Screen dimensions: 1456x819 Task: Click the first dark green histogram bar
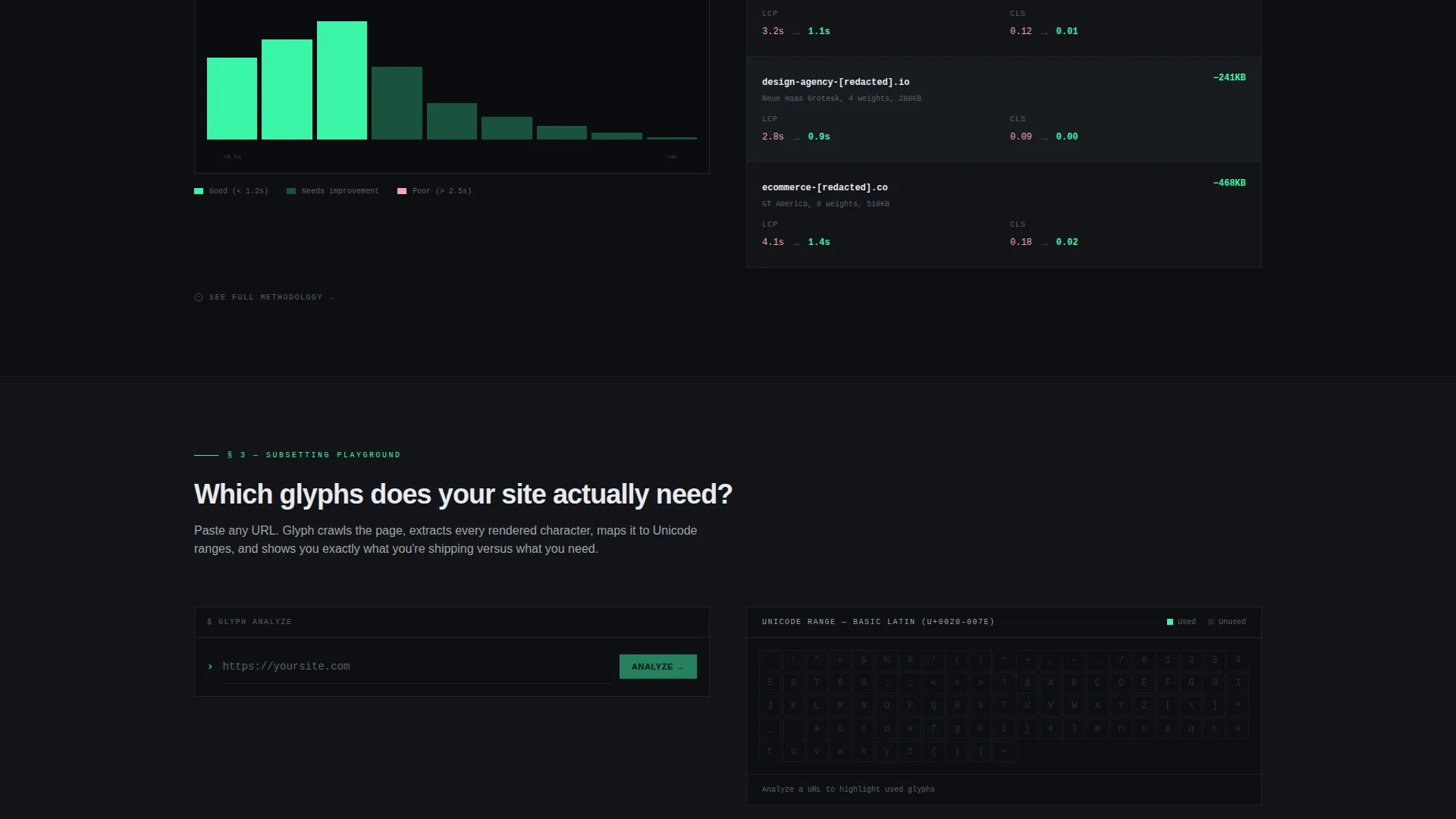coord(397,103)
